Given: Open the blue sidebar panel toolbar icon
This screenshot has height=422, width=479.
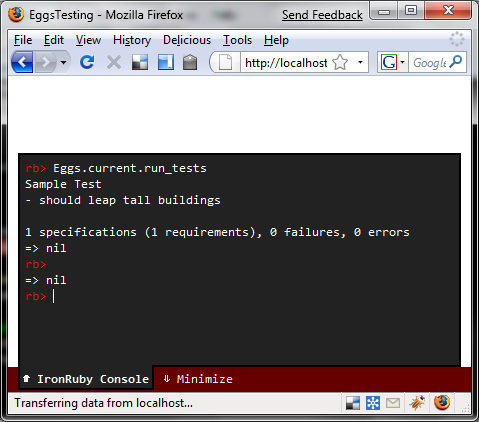Looking at the screenshot, I should coord(166,62).
